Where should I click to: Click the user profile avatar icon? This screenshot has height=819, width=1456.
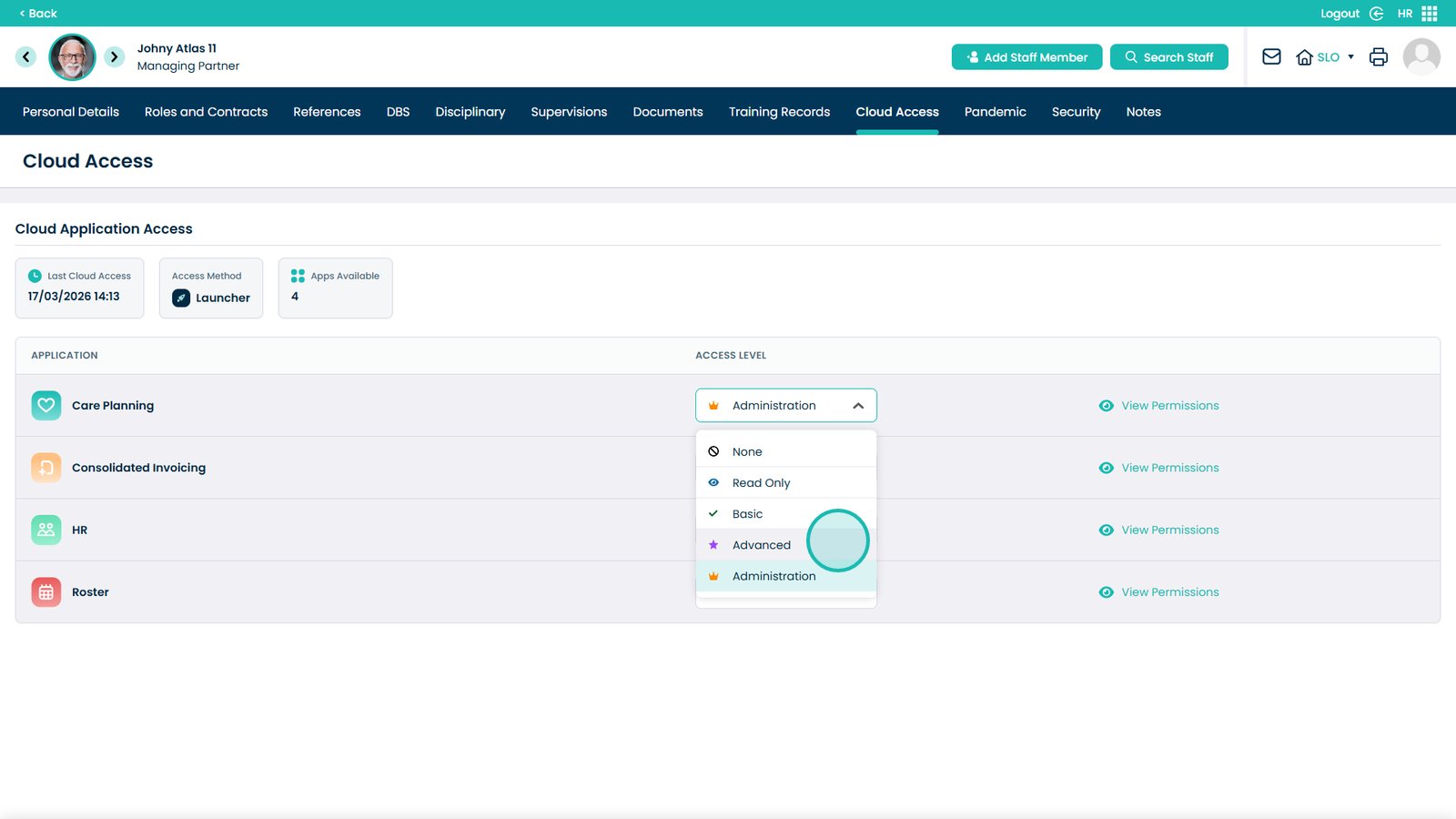(1421, 56)
